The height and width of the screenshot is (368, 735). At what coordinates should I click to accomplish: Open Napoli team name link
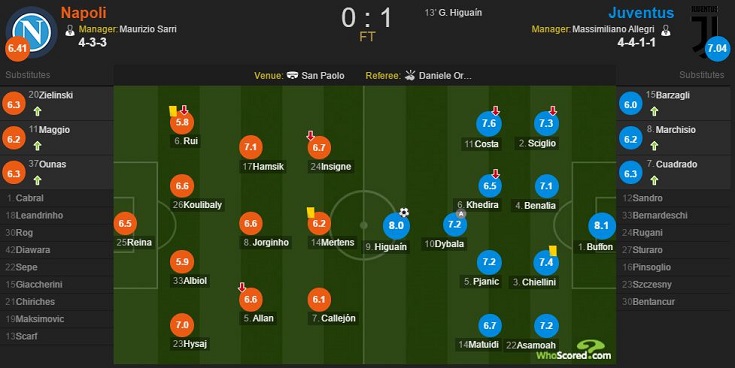point(83,13)
